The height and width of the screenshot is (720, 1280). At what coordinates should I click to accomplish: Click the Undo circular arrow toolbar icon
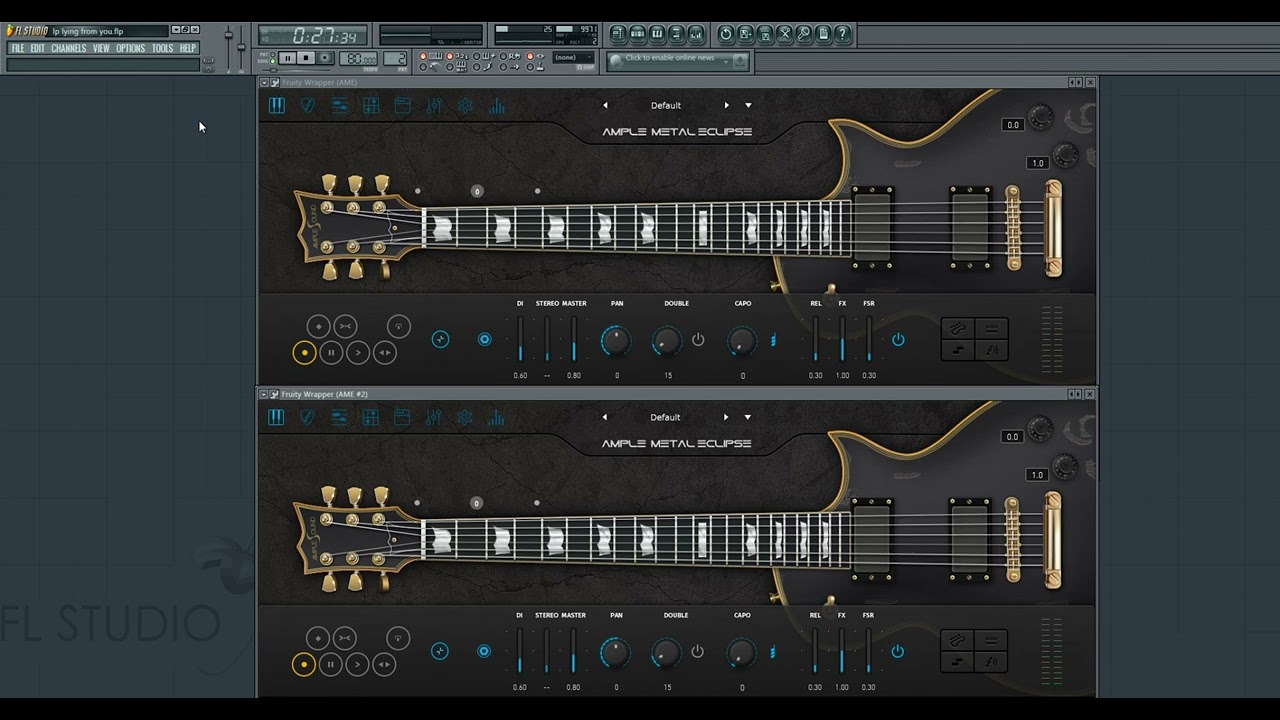725,34
